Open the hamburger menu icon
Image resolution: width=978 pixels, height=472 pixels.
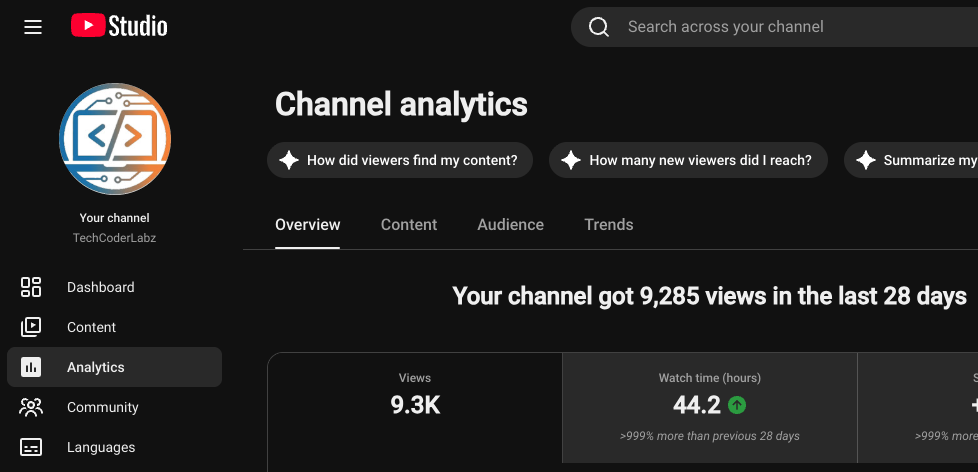click(x=32, y=27)
